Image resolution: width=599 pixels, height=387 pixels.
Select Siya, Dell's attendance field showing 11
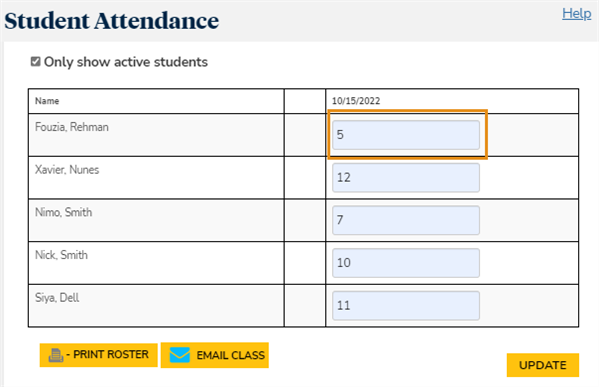pyautogui.click(x=406, y=306)
